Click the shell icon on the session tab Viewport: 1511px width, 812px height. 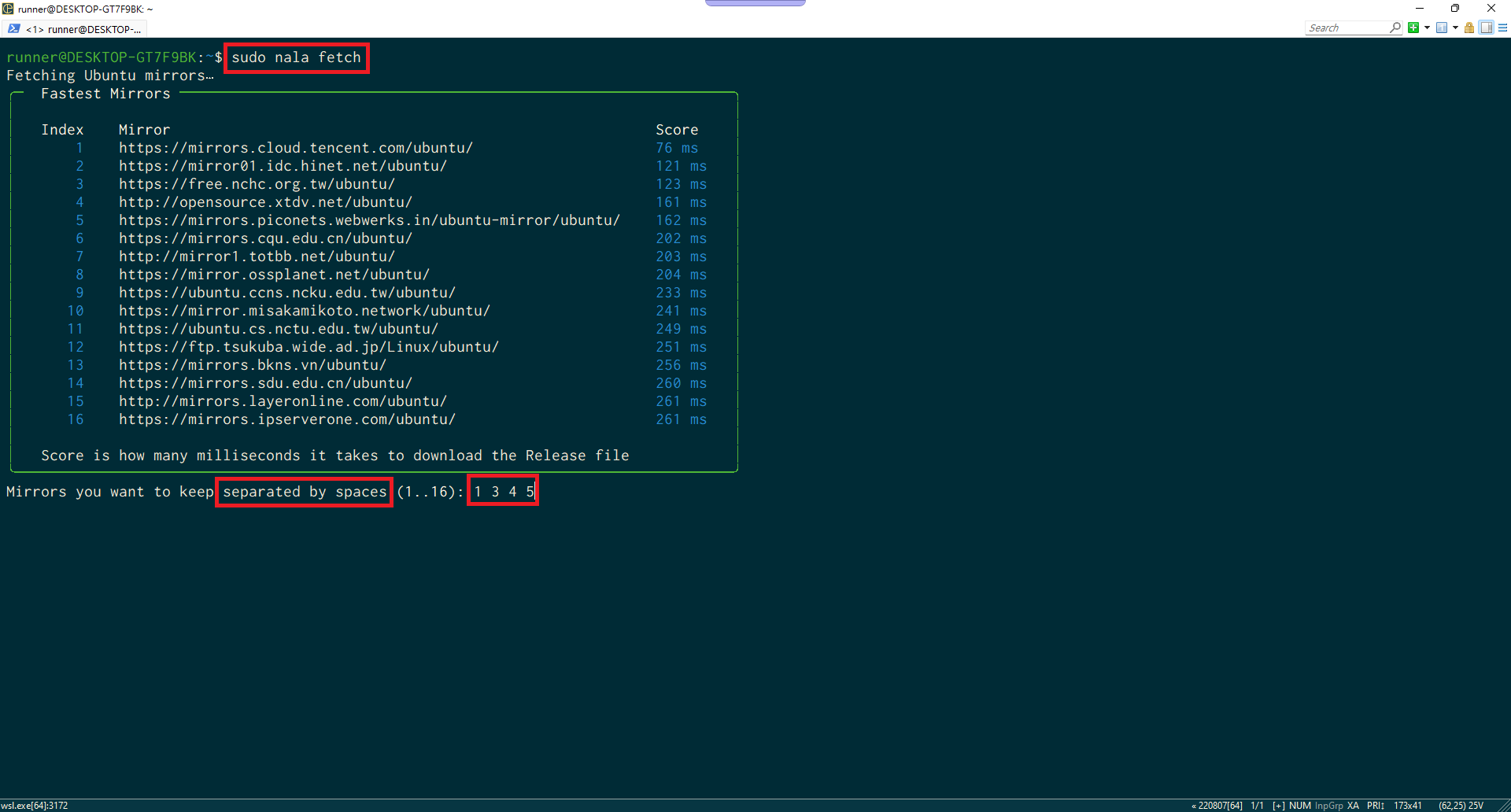pos(14,28)
